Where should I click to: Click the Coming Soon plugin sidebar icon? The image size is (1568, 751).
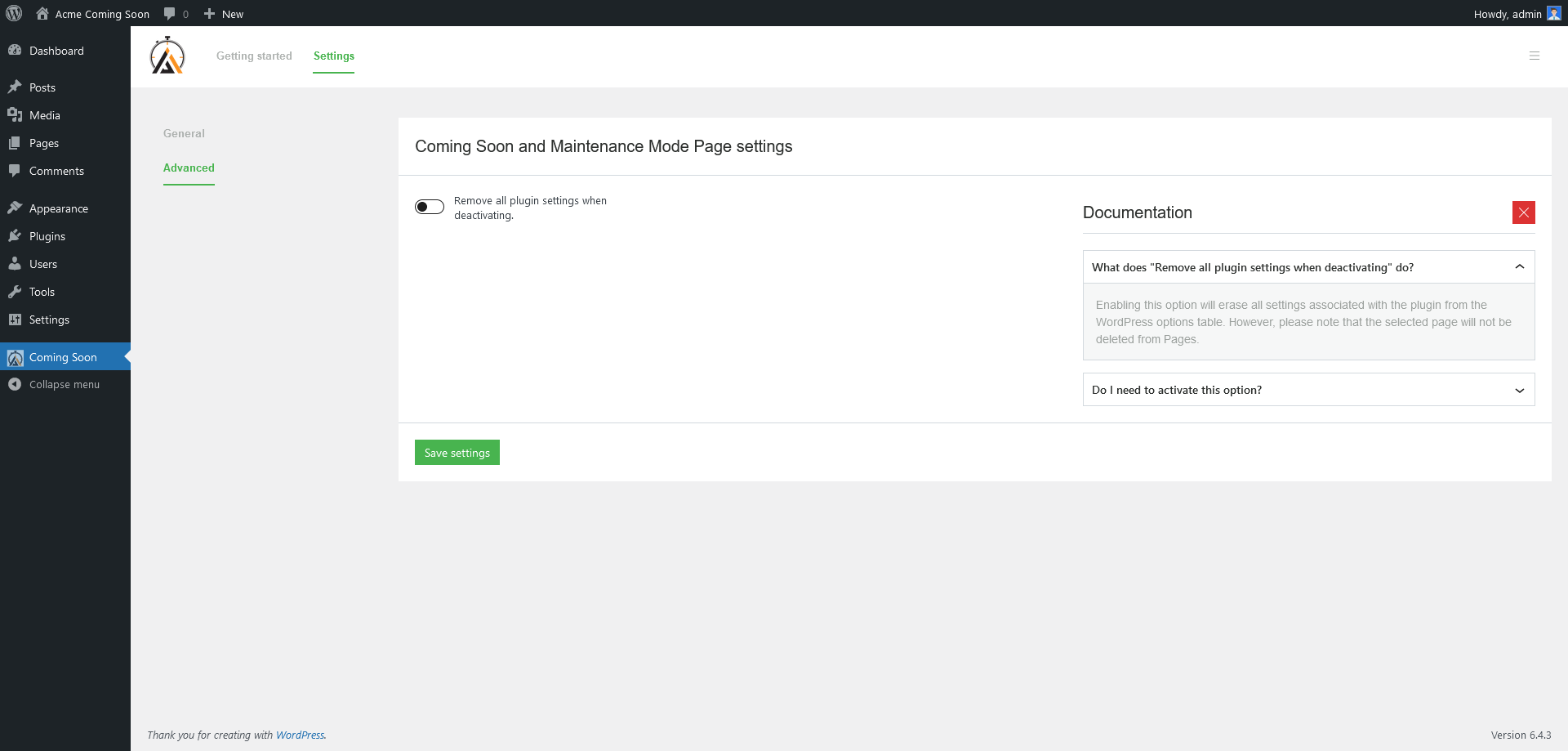pos(15,357)
